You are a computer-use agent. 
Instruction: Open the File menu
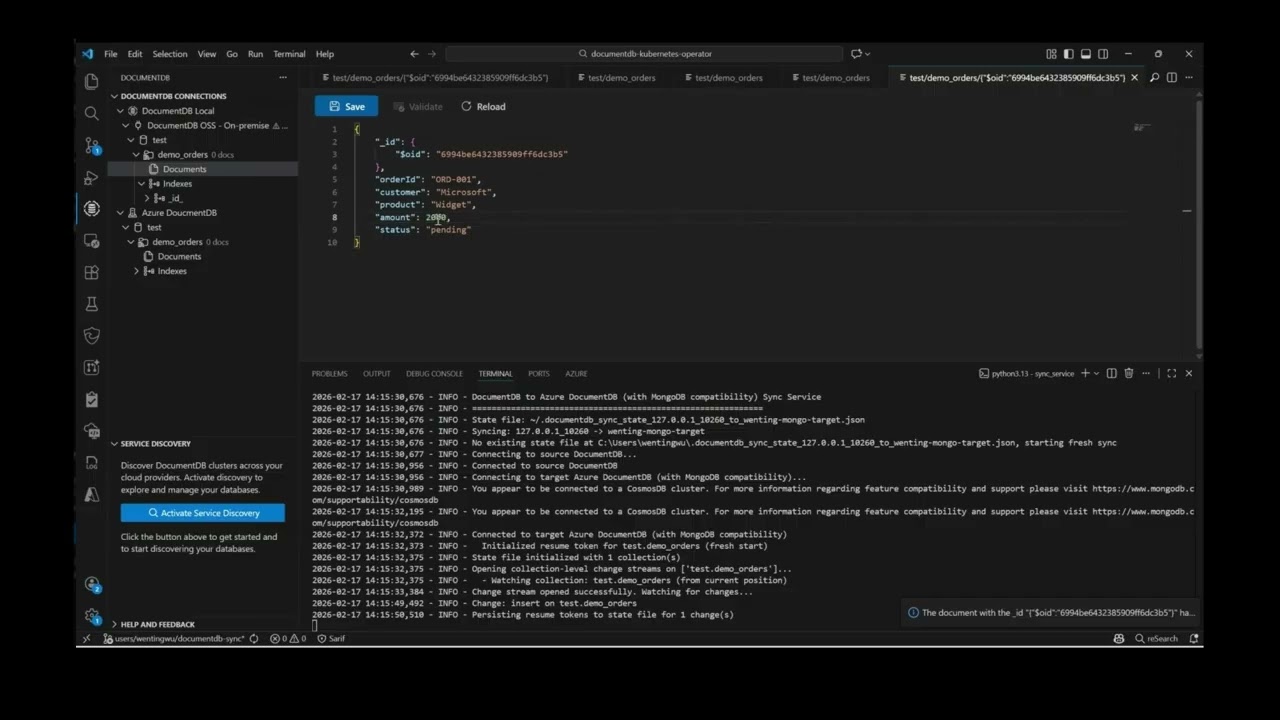110,54
